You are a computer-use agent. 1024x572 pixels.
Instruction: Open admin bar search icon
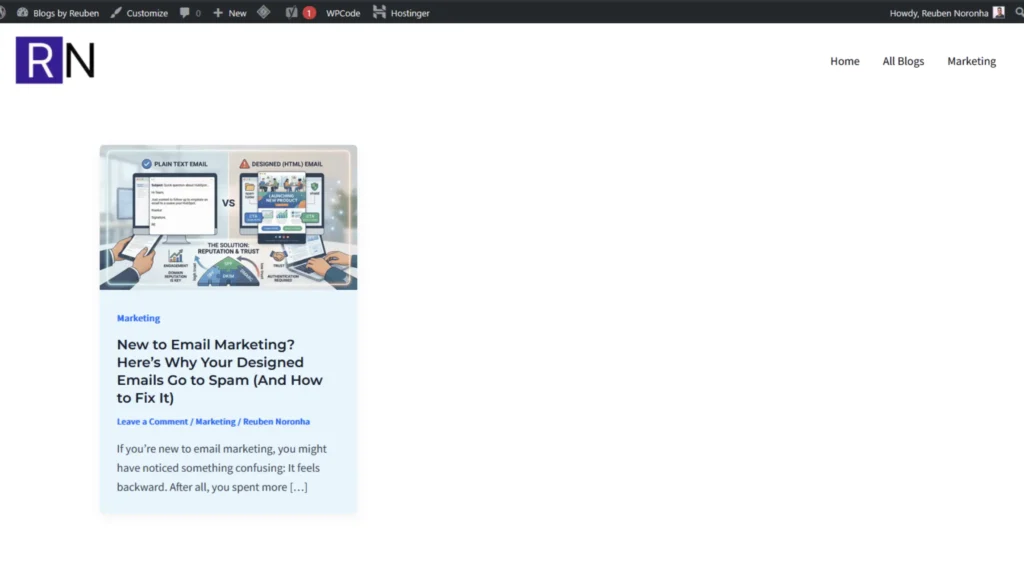point(1019,12)
